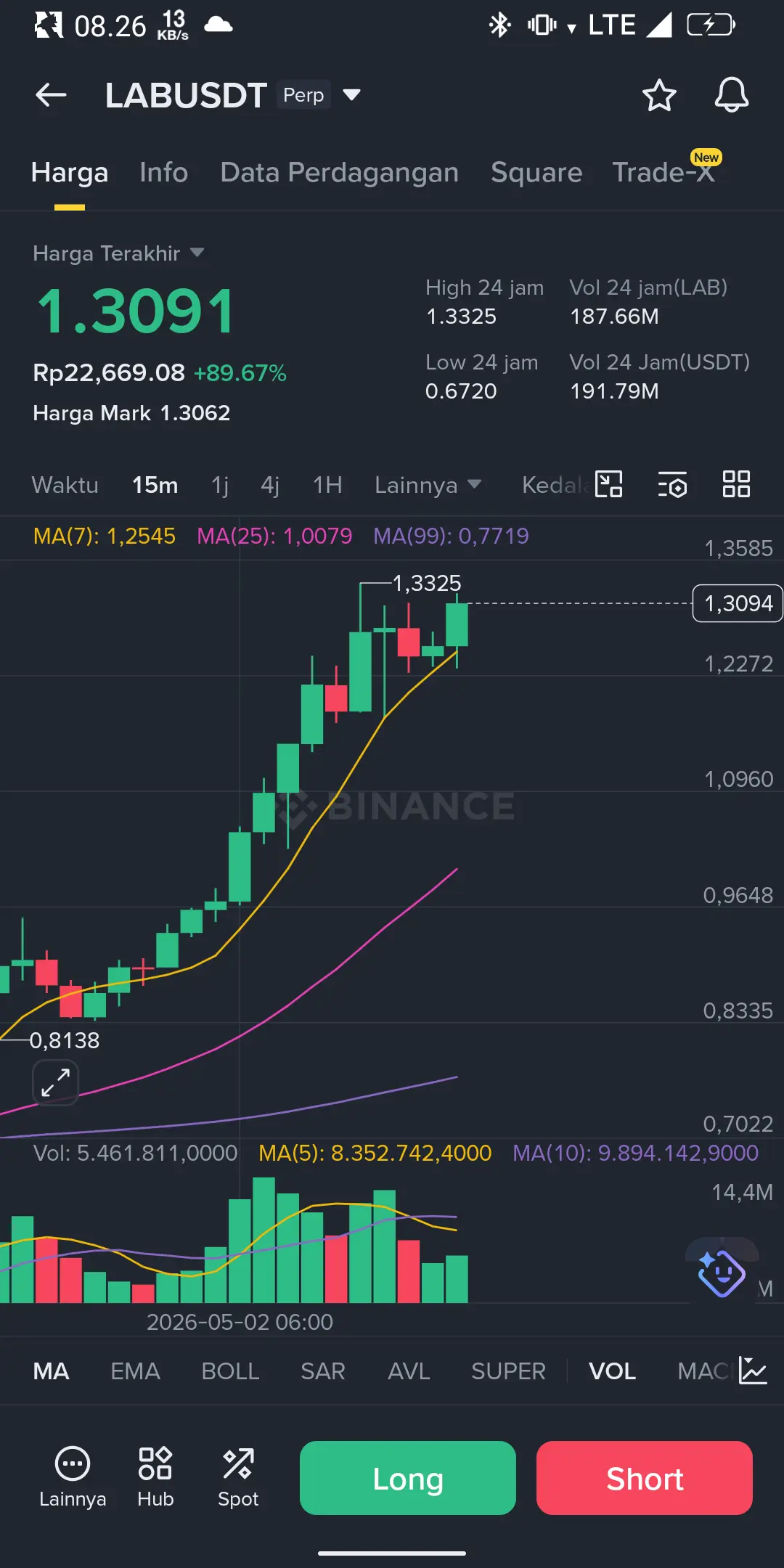Open price alert bell icon
This screenshot has height=1568, width=784.
(732, 95)
